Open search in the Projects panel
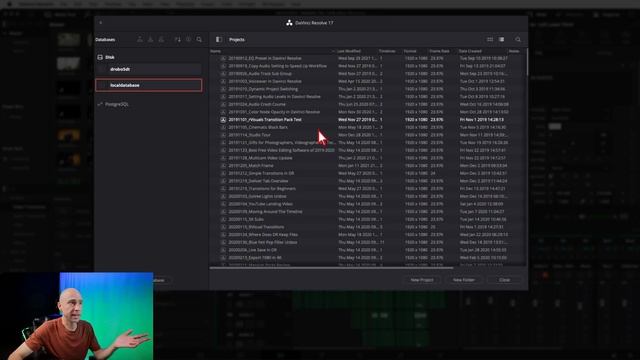The height and width of the screenshot is (360, 640). (518, 40)
